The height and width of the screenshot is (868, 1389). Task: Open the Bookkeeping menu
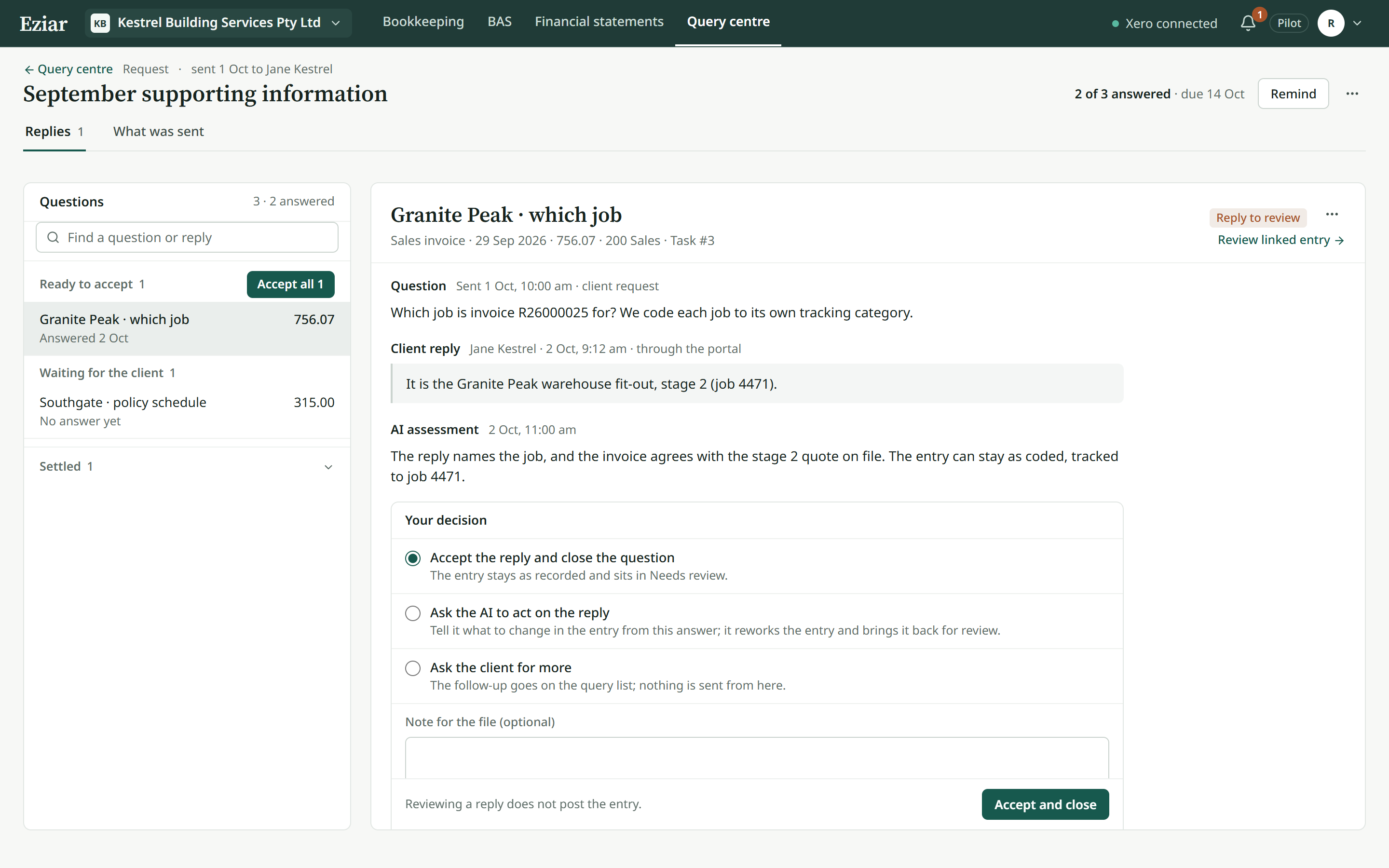point(423,22)
